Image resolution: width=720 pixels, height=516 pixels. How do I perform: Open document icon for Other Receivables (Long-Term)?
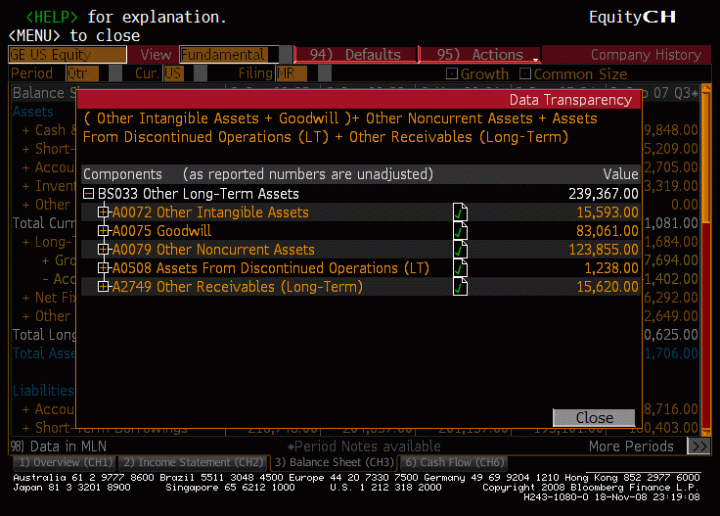(x=460, y=287)
